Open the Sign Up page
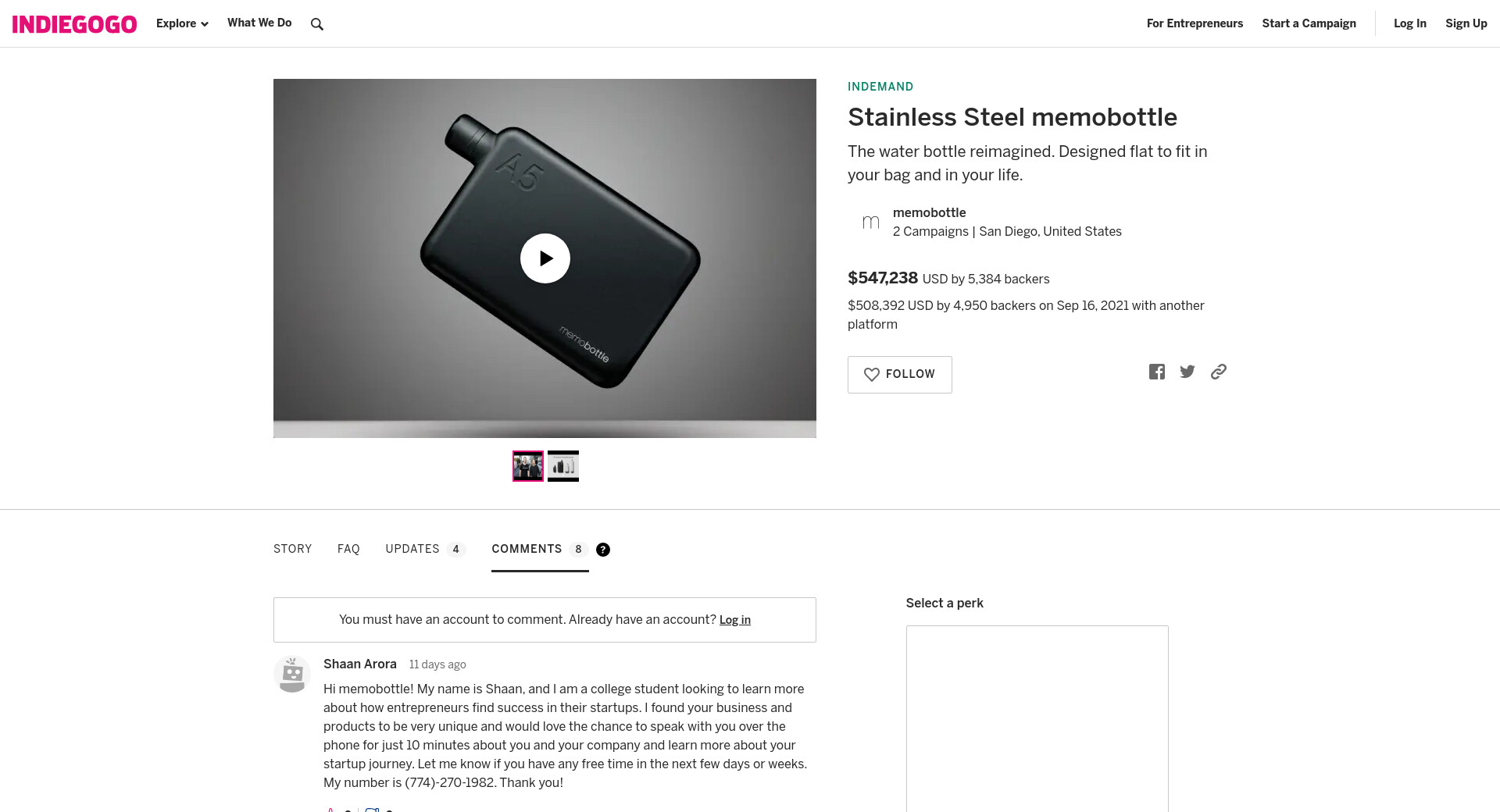 (1466, 23)
